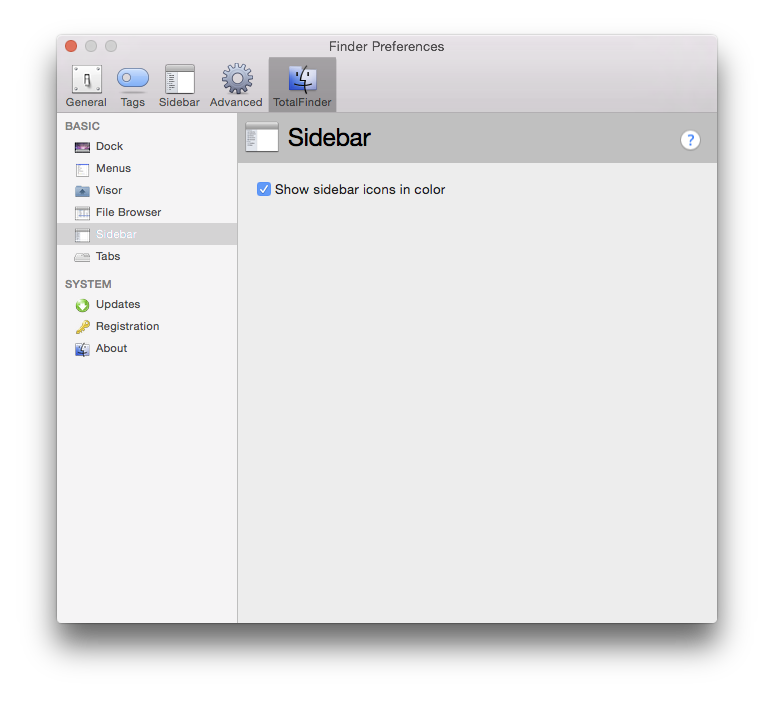Click the green Updates icon
Image resolution: width=774 pixels, height=702 pixels.
click(82, 305)
